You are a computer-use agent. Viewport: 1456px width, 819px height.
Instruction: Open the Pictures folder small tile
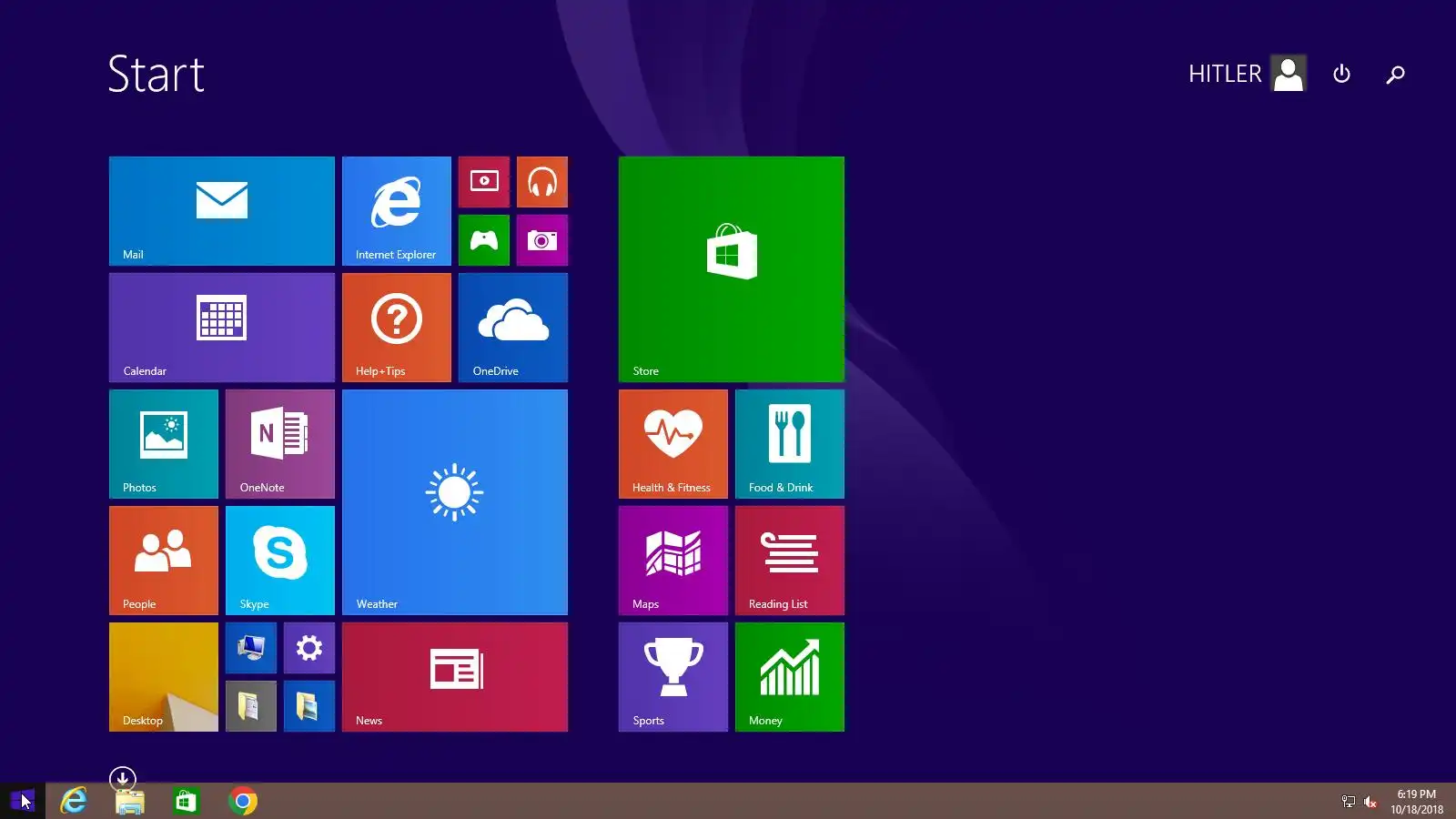309,706
